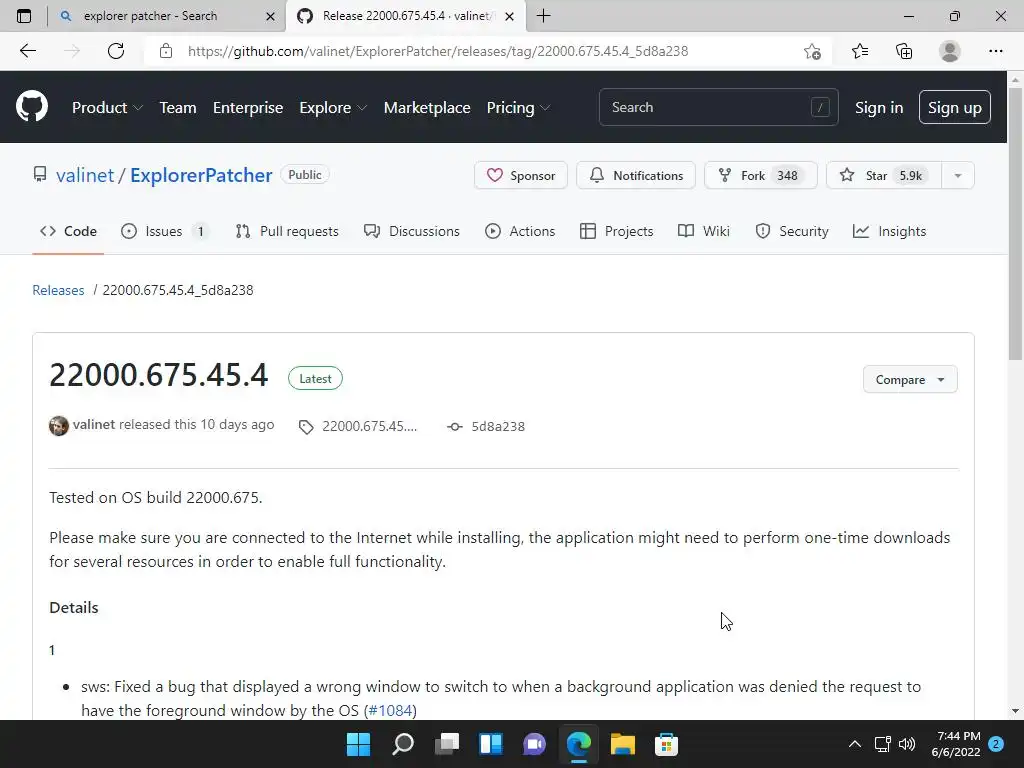Open the Favorites list icon
Viewport: 1024px width, 768px height.
click(x=859, y=51)
